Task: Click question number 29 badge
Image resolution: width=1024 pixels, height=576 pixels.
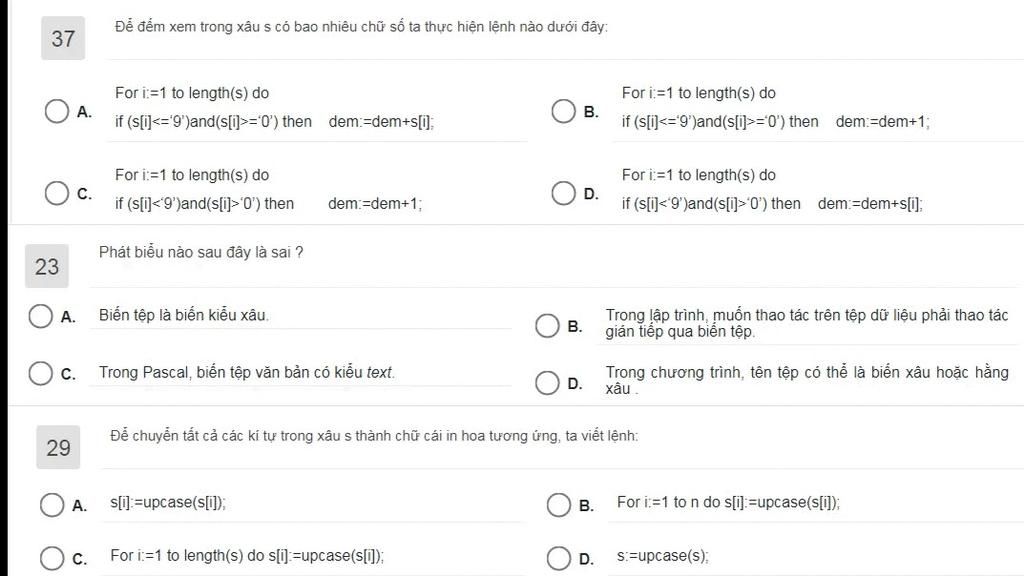Action: (58, 447)
